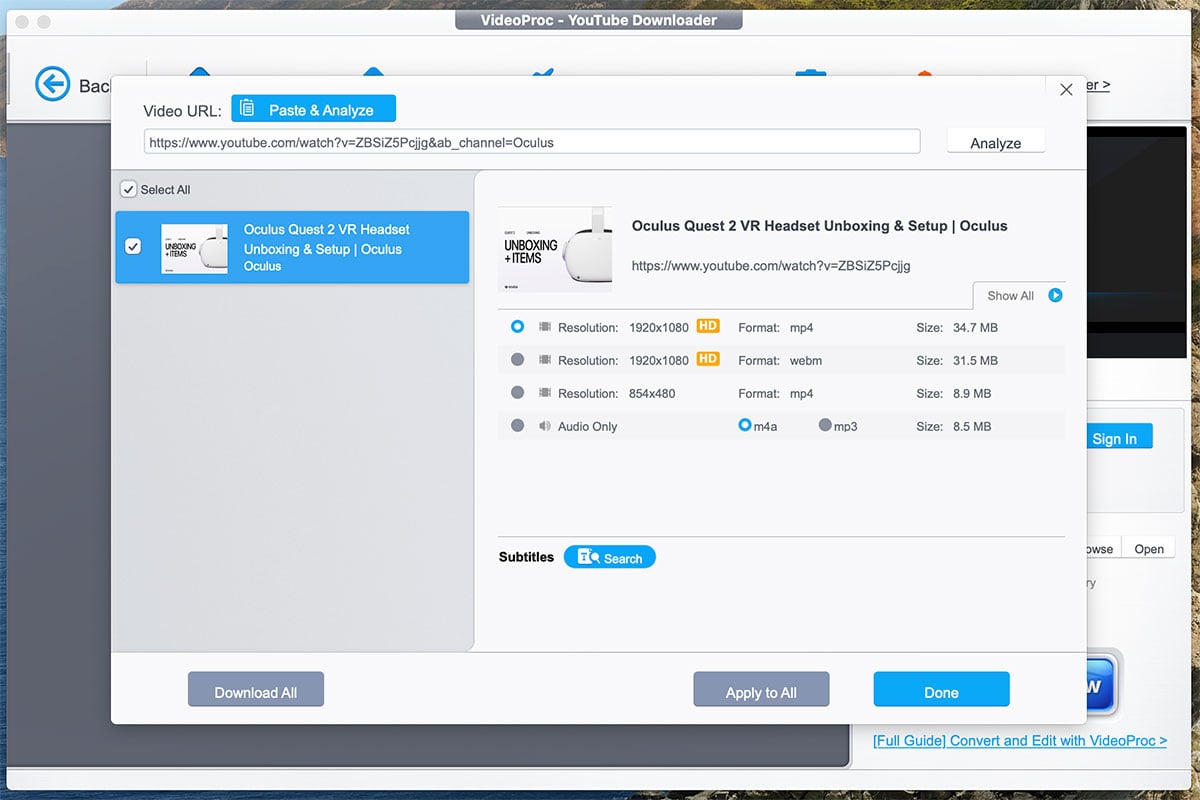Click the "Subtitles" label
The height and width of the screenshot is (800, 1200).
point(526,557)
